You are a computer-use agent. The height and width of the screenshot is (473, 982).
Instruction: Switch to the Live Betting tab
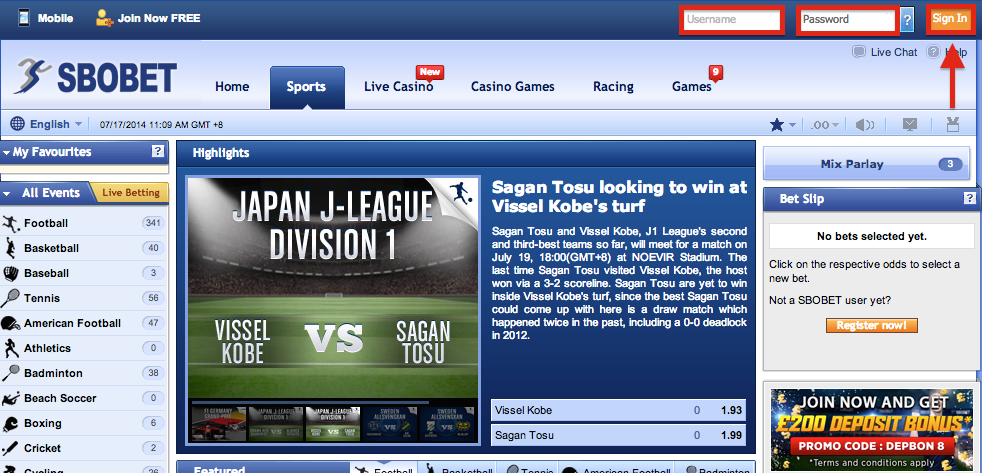pyautogui.click(x=130, y=193)
